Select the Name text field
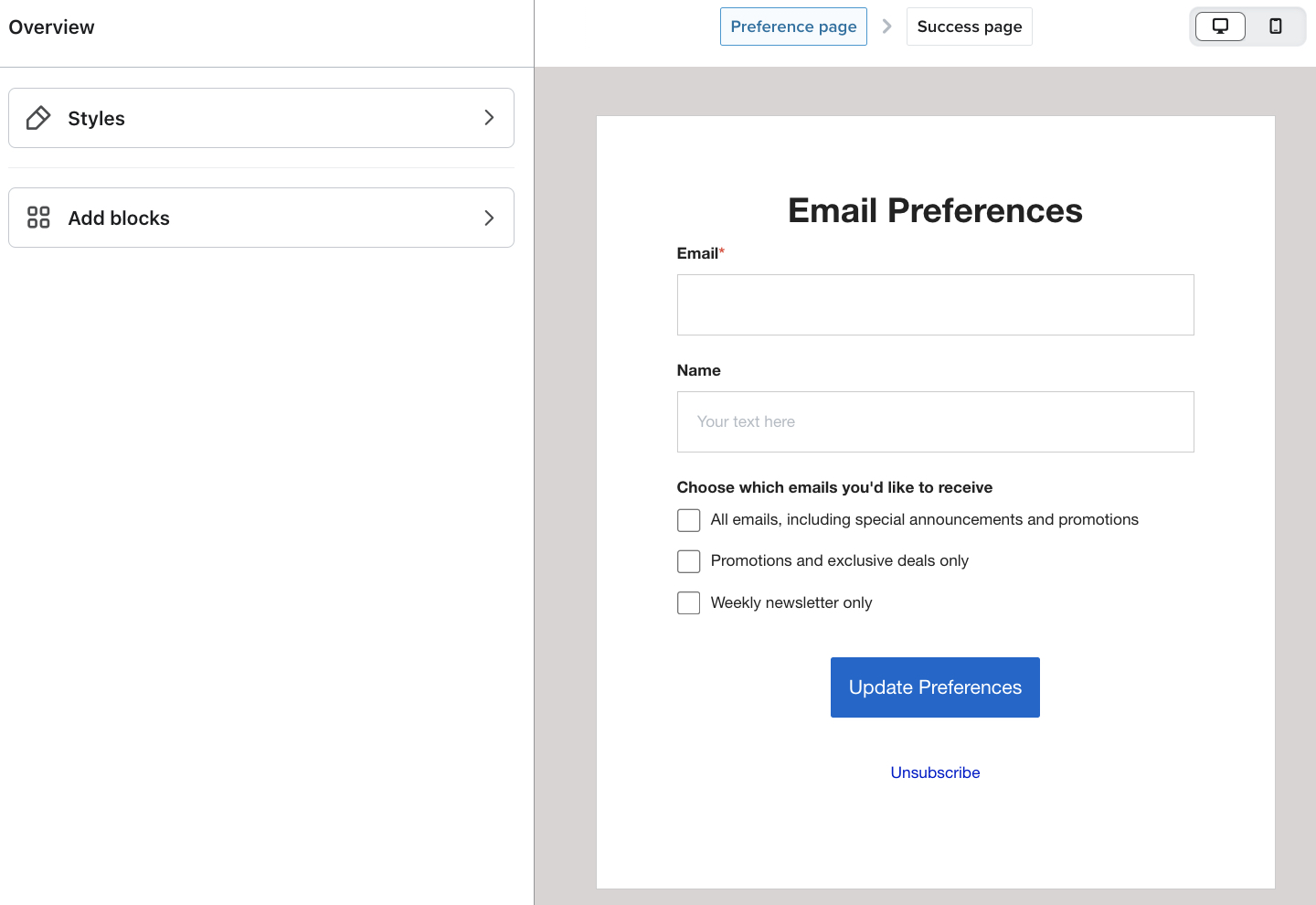 pos(935,421)
